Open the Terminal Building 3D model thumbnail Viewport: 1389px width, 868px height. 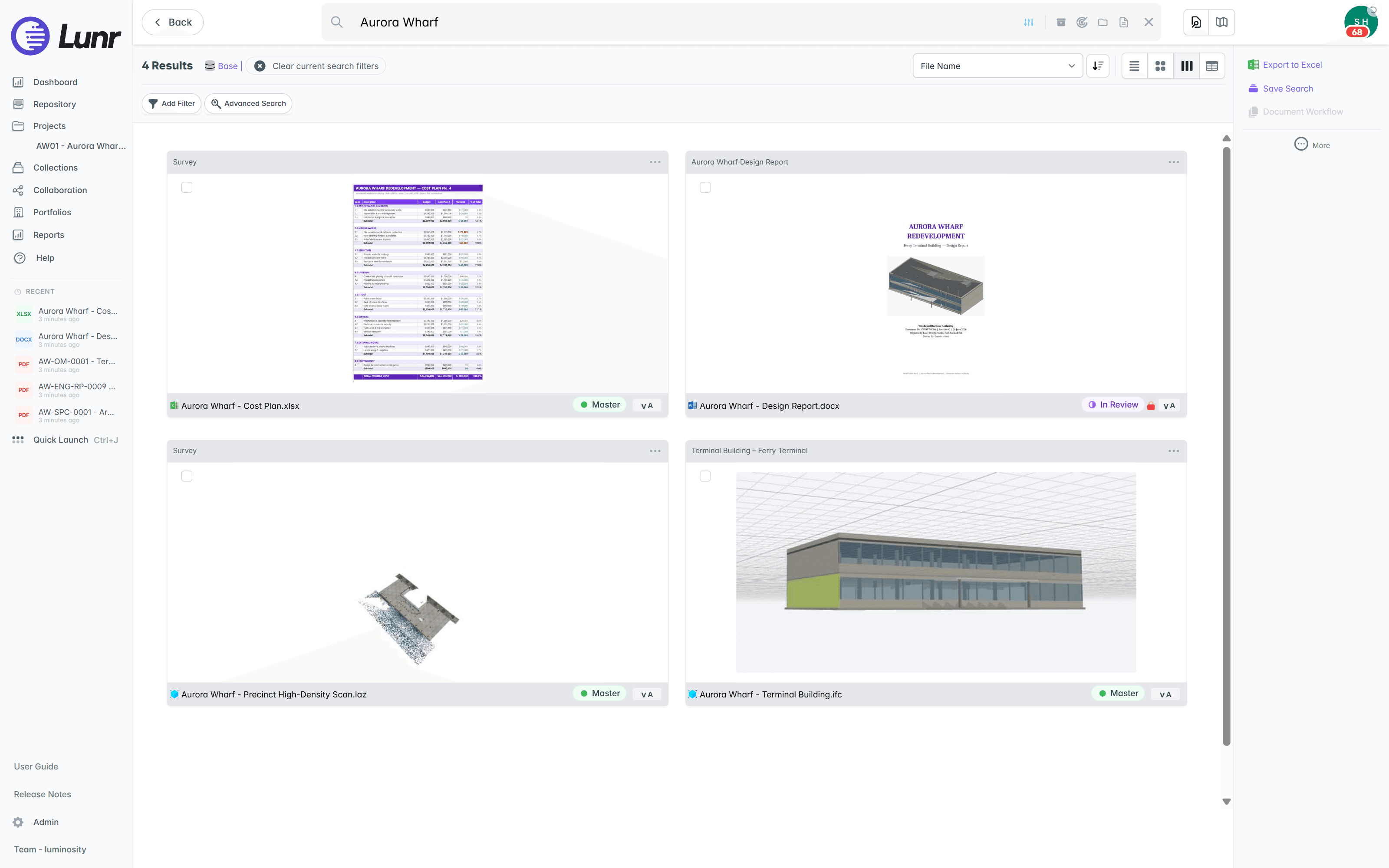pos(935,572)
